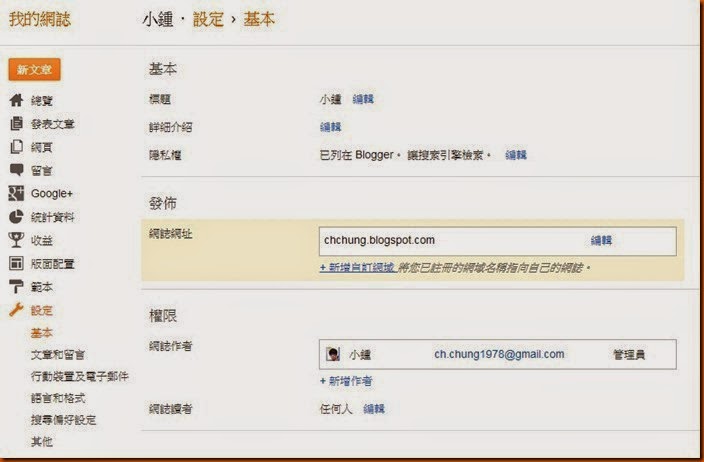Go to 網頁 pages section
The image size is (704, 462).
[x=42, y=147]
